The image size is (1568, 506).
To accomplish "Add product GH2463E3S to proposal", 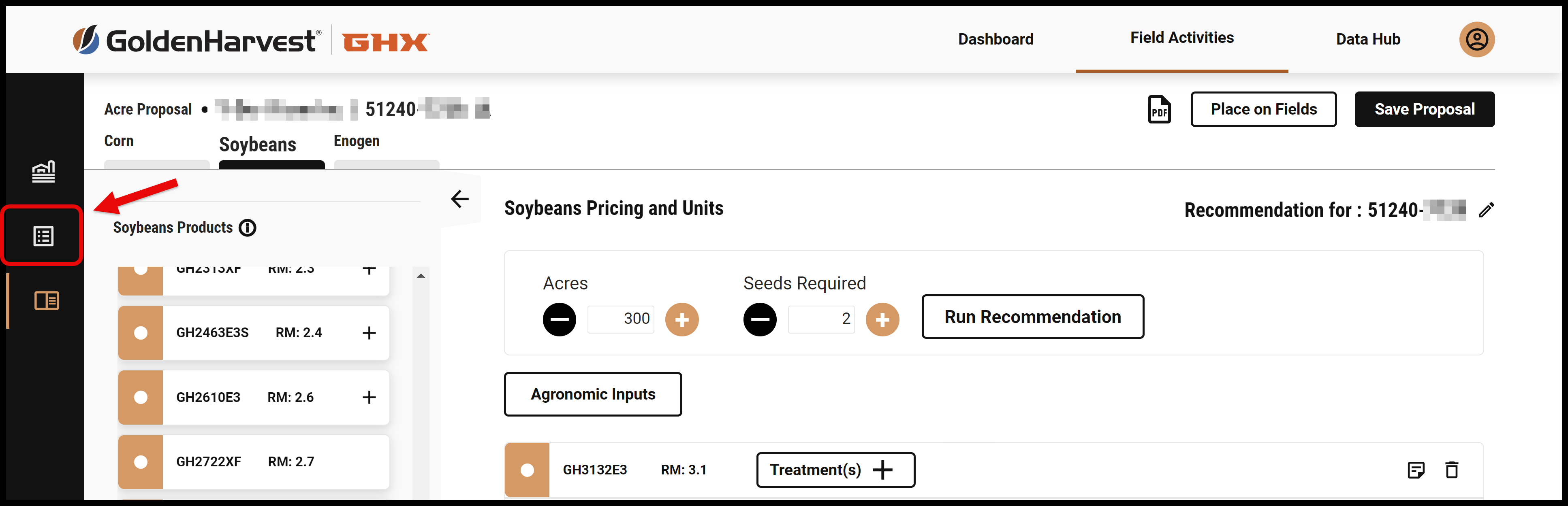I will [x=369, y=333].
